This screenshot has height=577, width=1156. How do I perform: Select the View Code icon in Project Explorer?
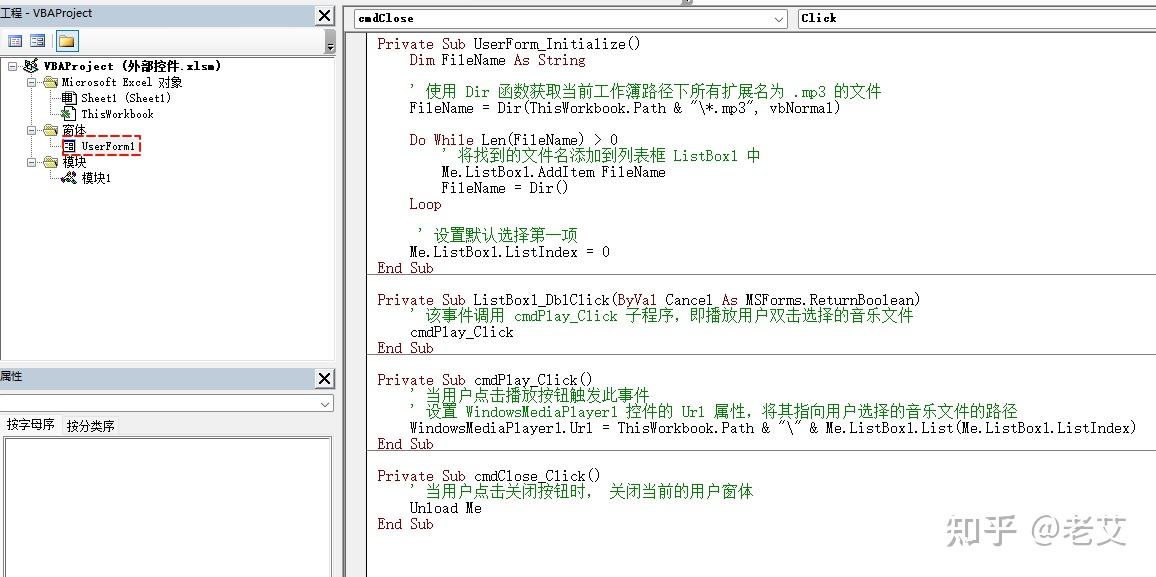pos(15,40)
